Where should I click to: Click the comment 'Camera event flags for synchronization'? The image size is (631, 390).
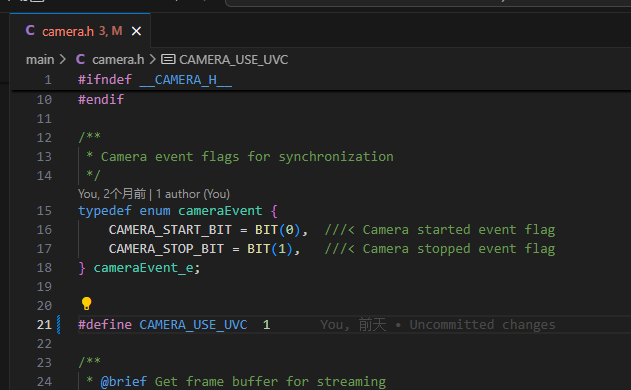pyautogui.click(x=247, y=156)
